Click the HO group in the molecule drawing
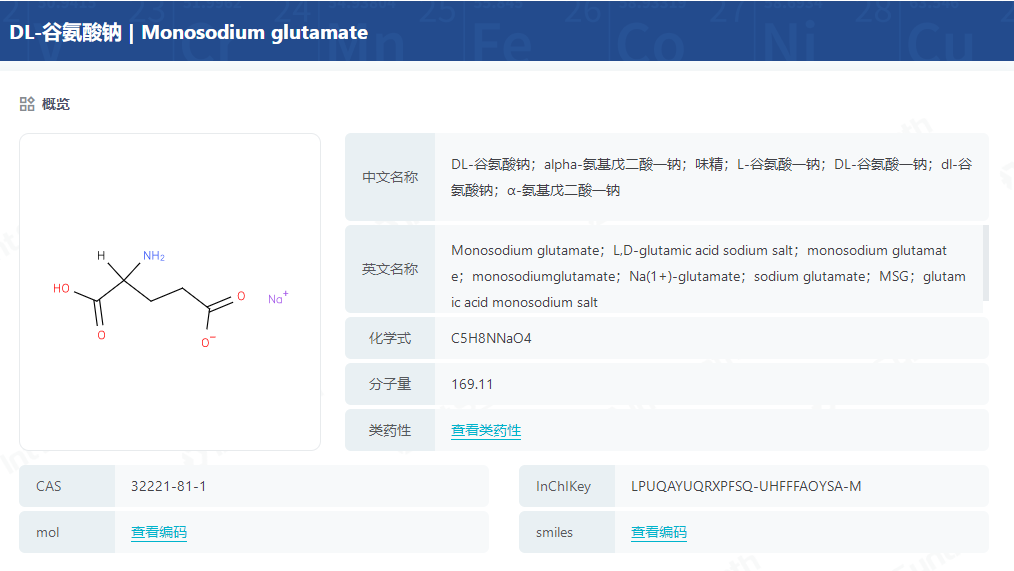The image size is (1014, 571). (62, 289)
